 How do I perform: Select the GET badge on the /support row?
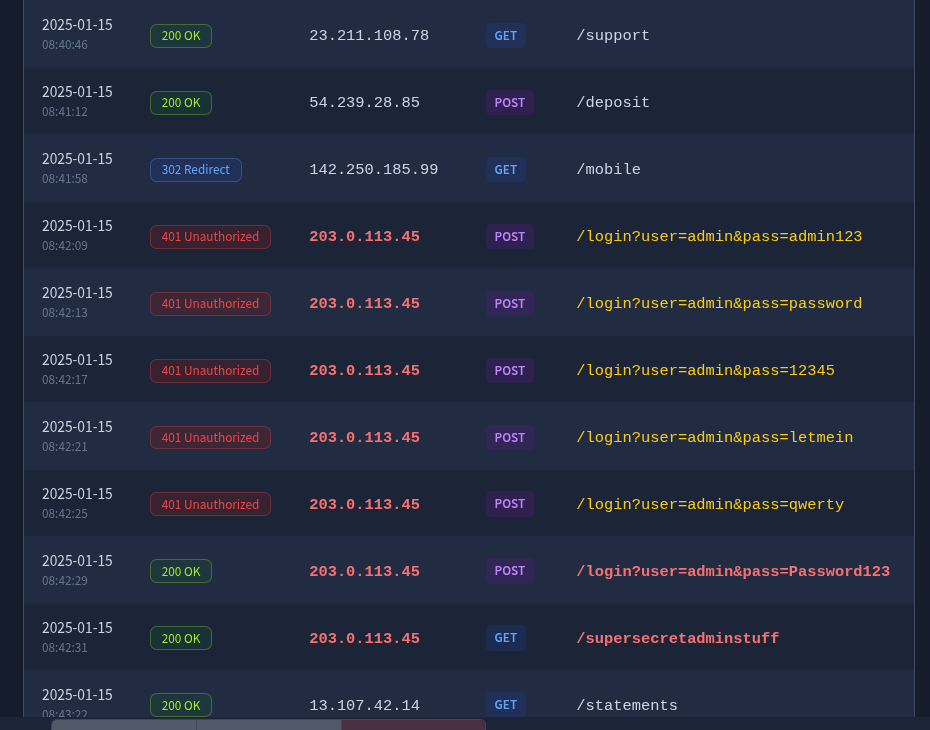click(505, 35)
